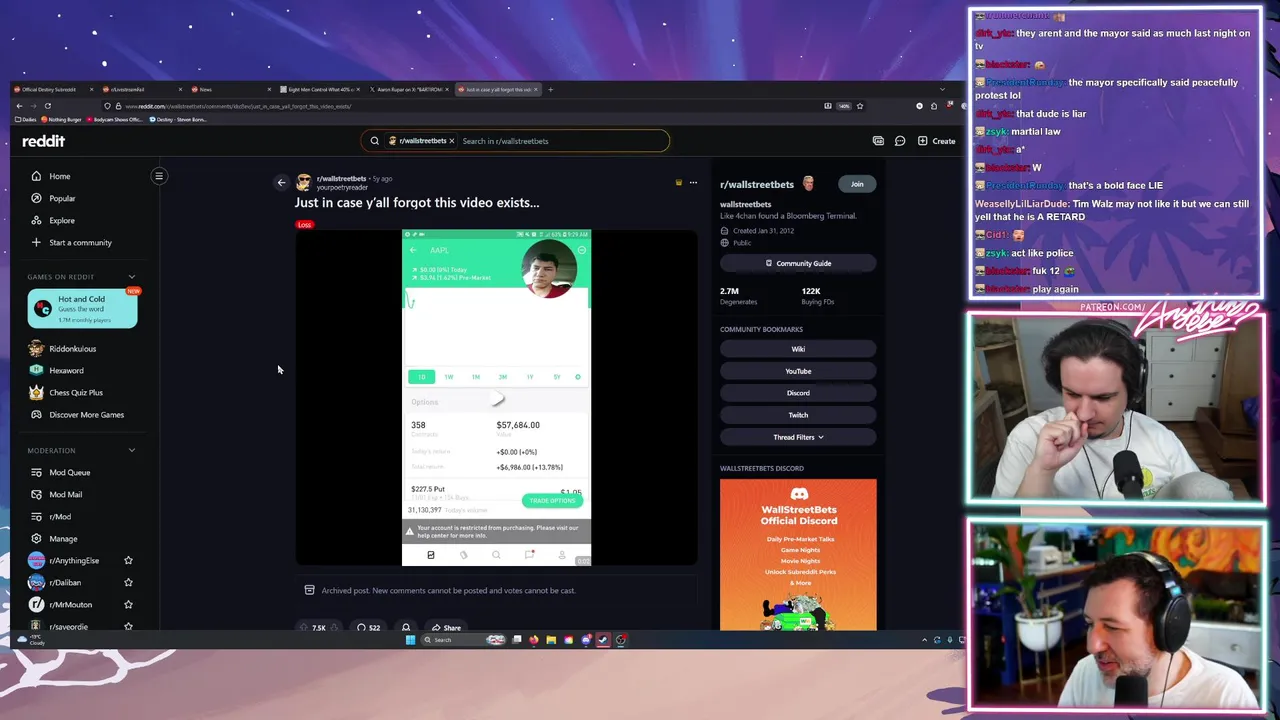This screenshot has width=1280, height=720.
Task: Favorite r/Daliban with star
Action: (128, 582)
